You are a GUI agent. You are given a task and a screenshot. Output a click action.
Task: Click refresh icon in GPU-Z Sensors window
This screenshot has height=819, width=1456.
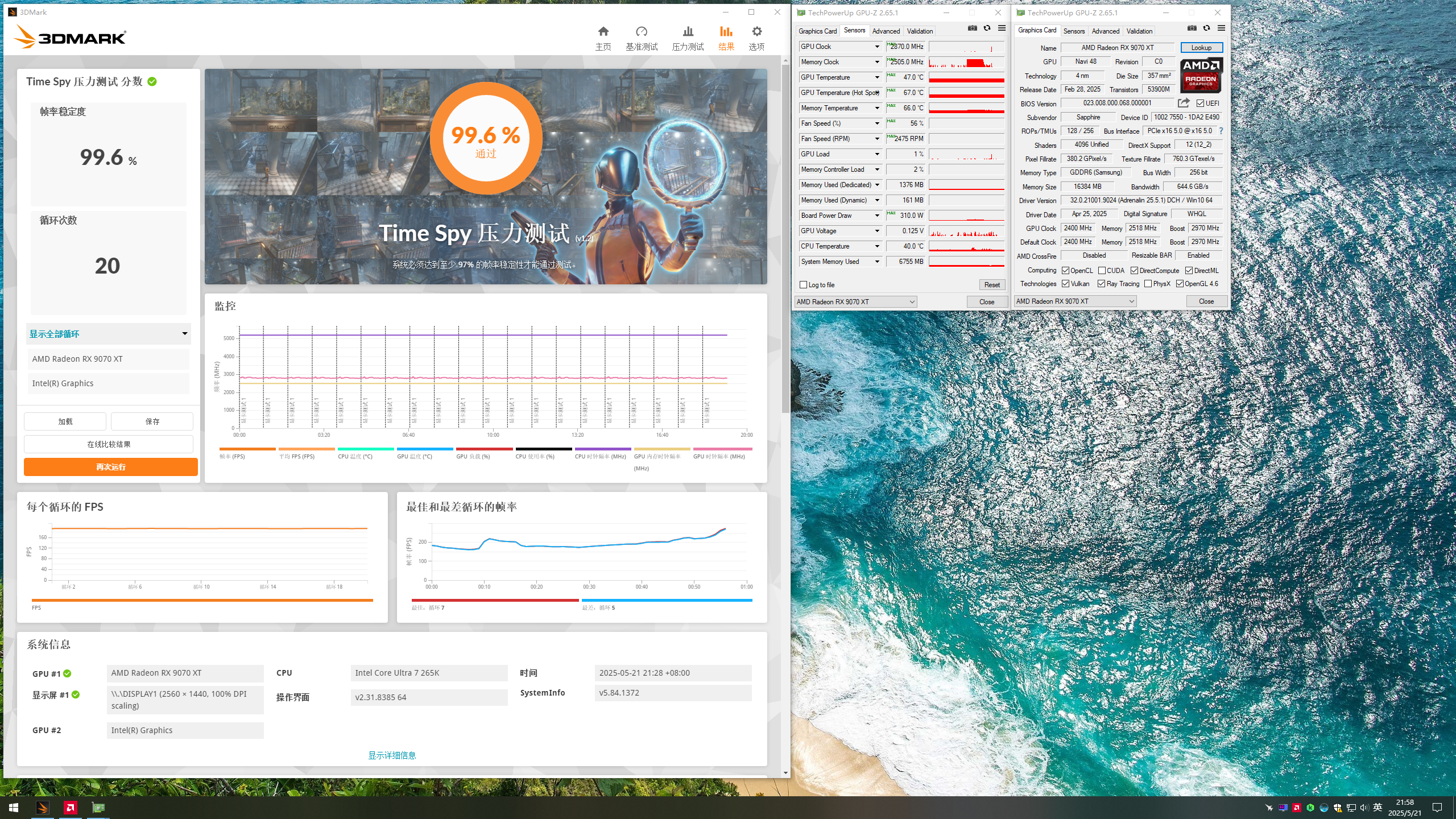[987, 28]
